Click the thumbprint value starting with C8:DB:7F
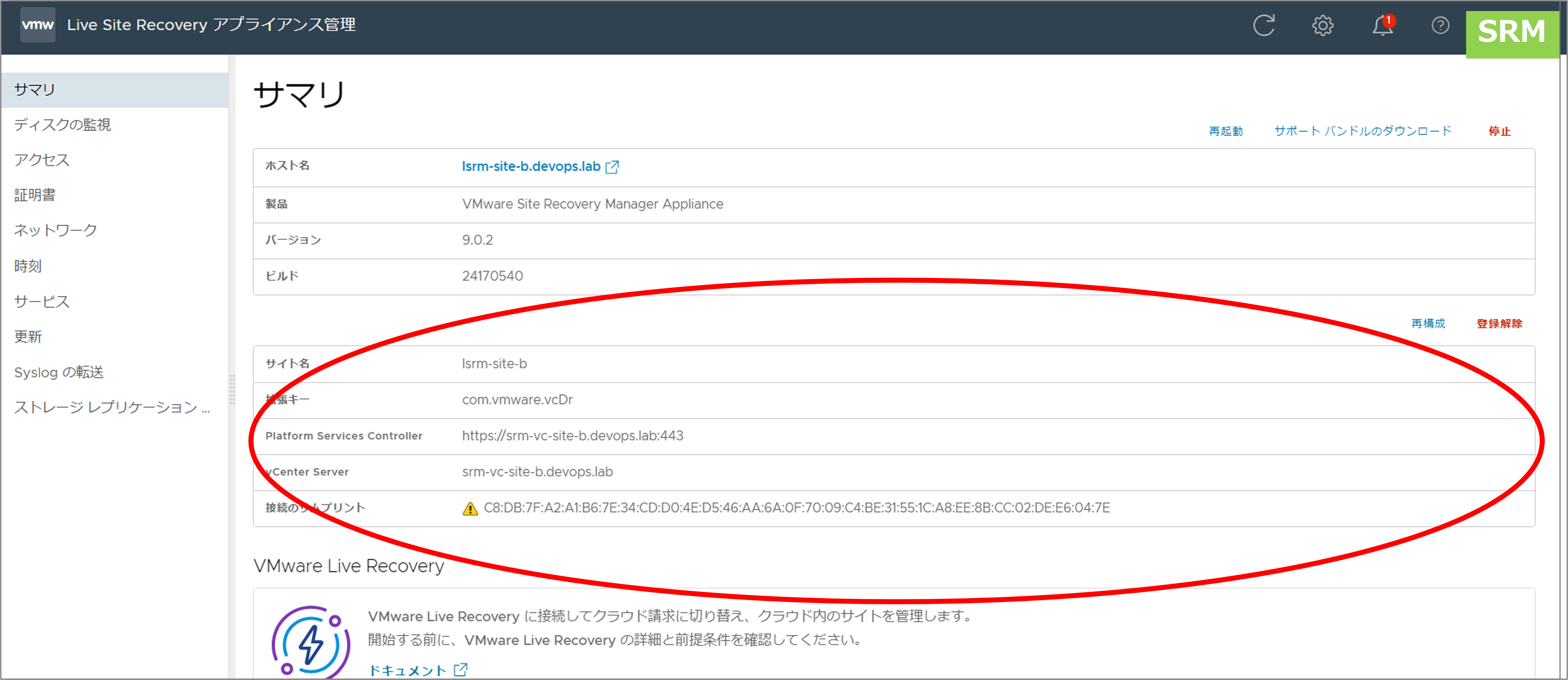Viewport: 1568px width, 680px height. tap(797, 508)
